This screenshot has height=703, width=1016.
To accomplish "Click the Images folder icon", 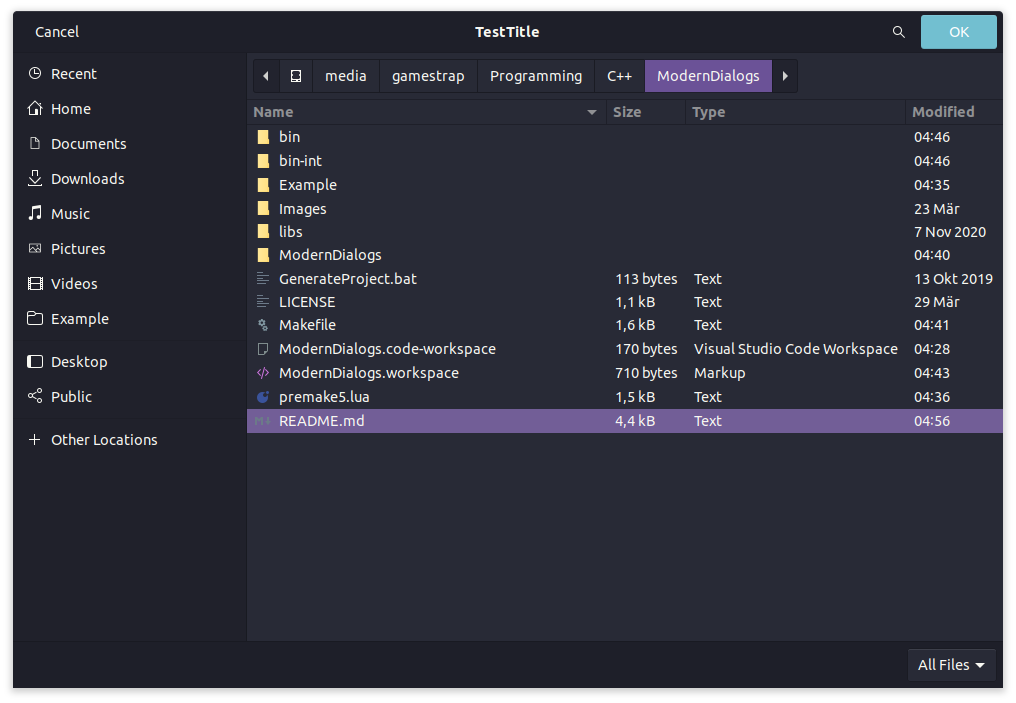I will [263, 208].
